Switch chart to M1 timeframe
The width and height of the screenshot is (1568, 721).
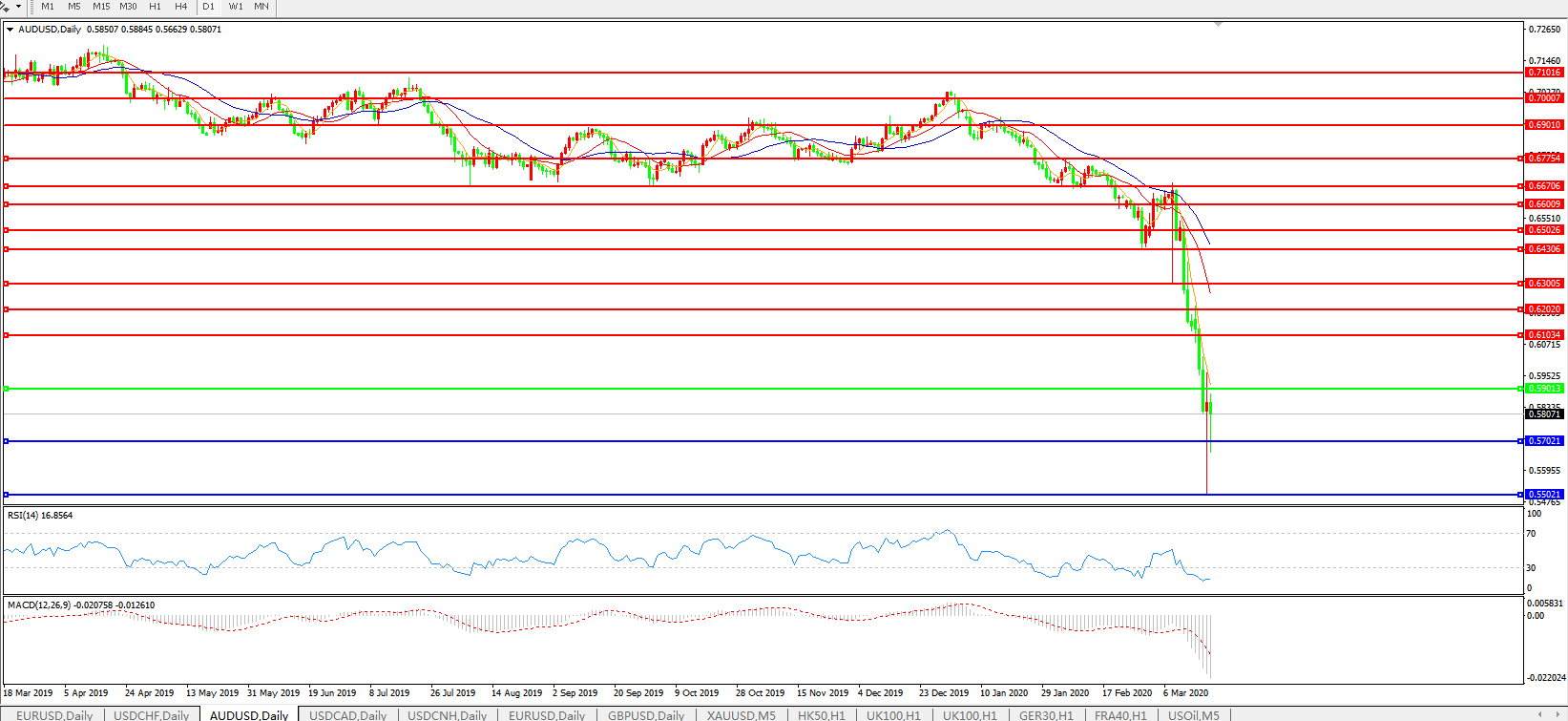pos(48,7)
